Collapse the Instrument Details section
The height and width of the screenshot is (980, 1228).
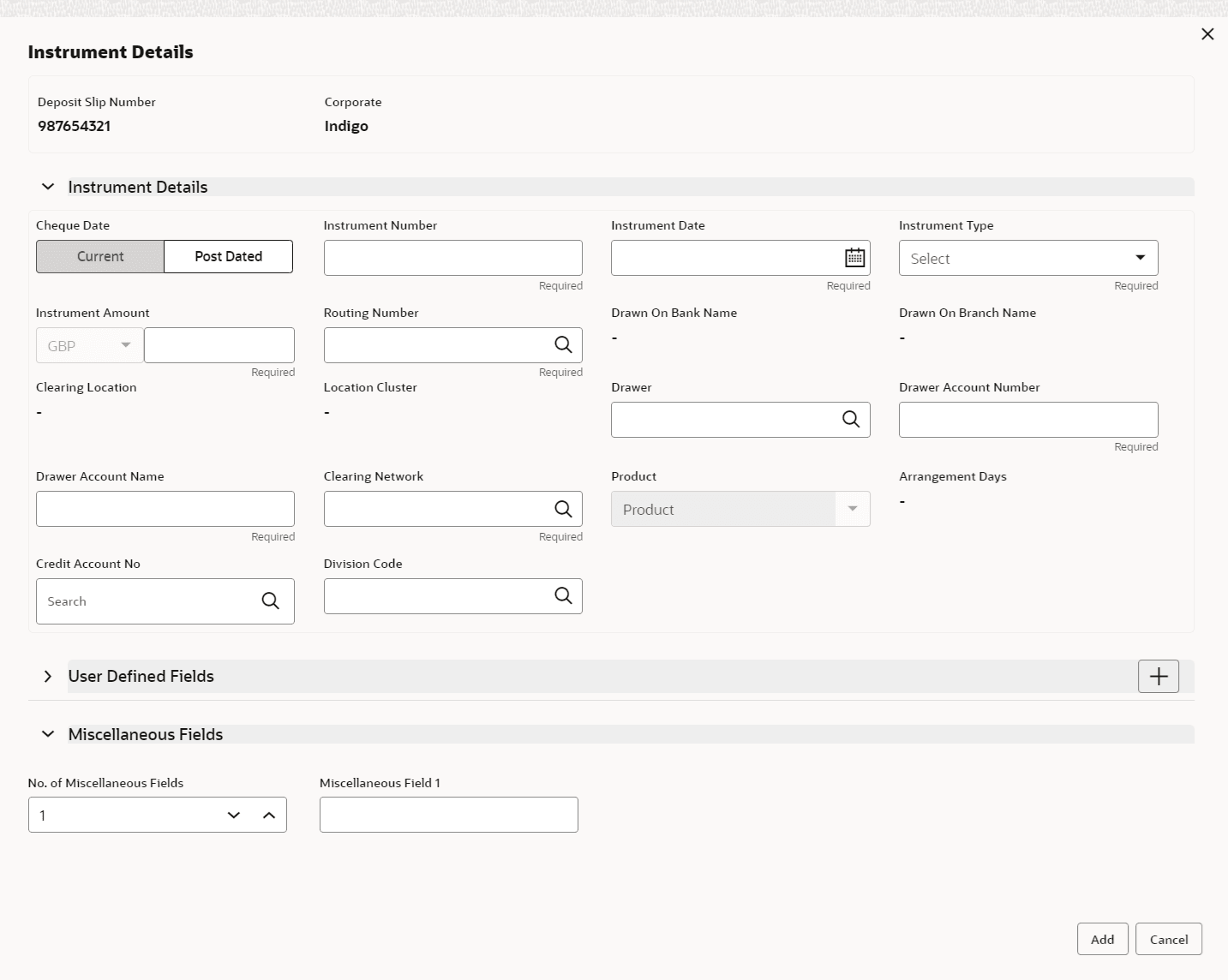pos(48,187)
